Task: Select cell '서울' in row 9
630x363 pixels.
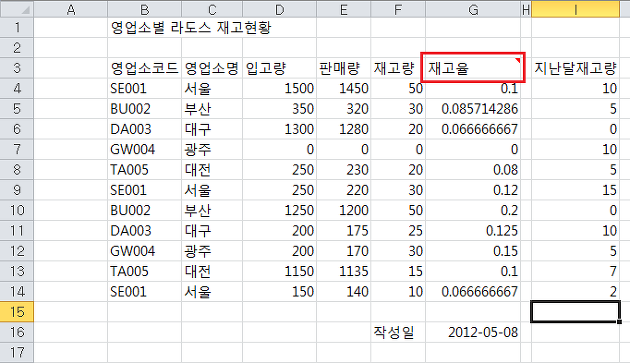Action: 212,190
